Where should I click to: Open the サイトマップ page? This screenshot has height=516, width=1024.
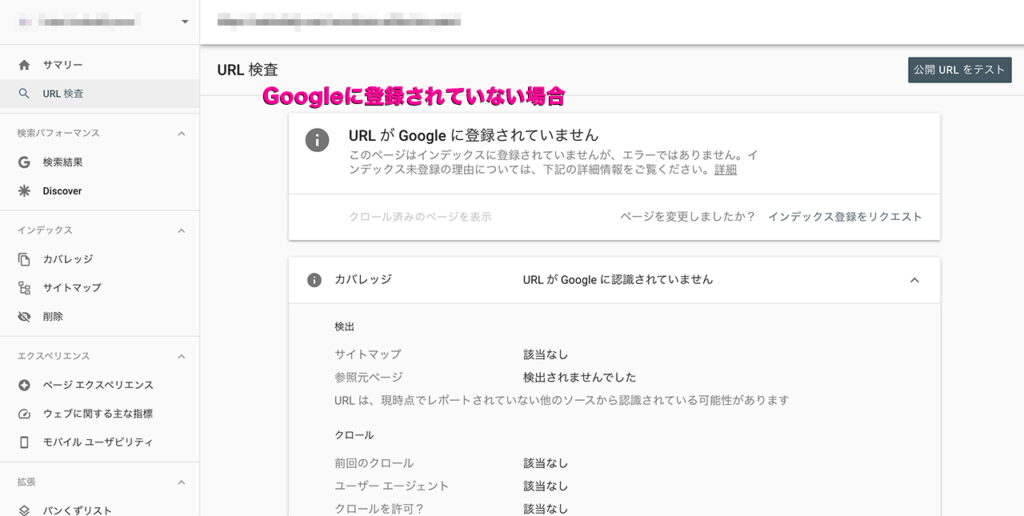[x=100, y=287]
